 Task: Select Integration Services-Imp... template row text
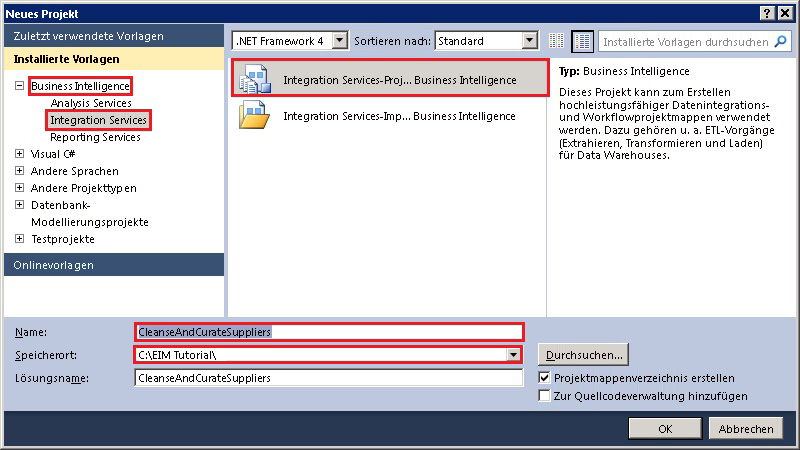click(399, 116)
